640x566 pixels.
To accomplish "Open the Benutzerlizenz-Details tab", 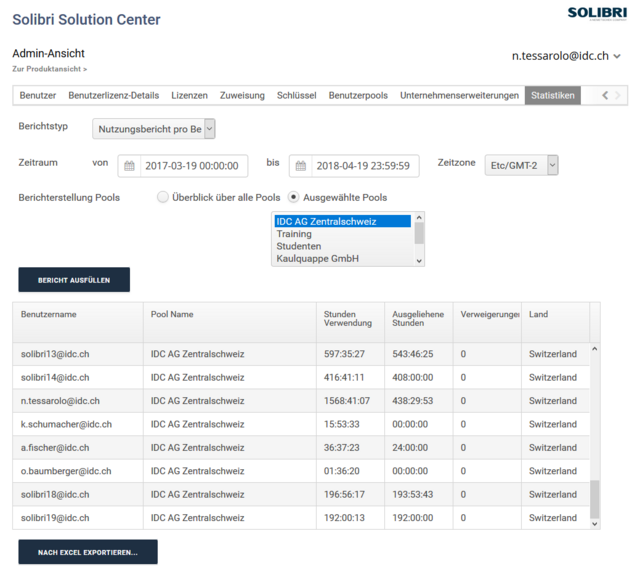I will [x=113, y=95].
